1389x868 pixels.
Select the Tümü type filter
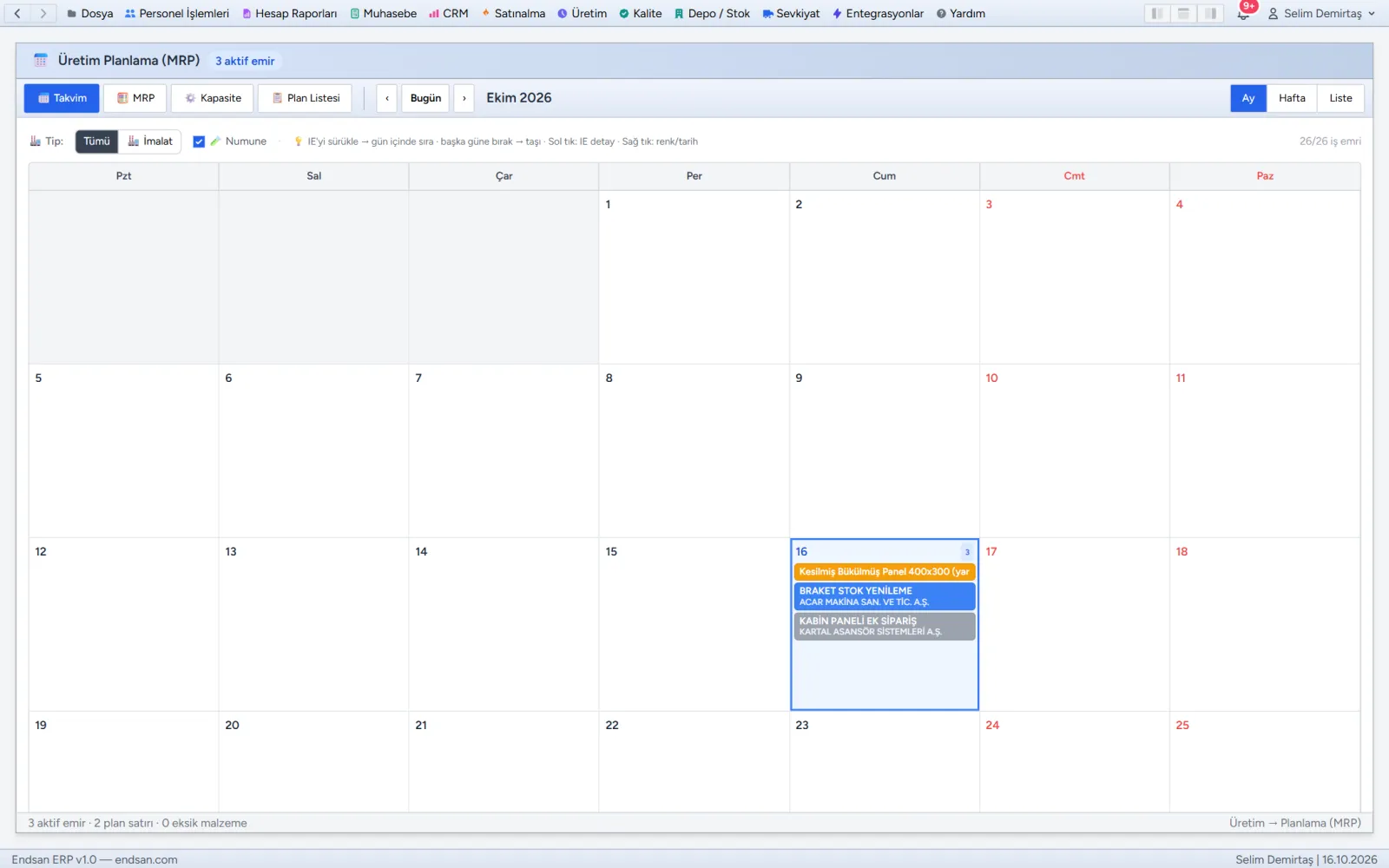tap(96, 141)
